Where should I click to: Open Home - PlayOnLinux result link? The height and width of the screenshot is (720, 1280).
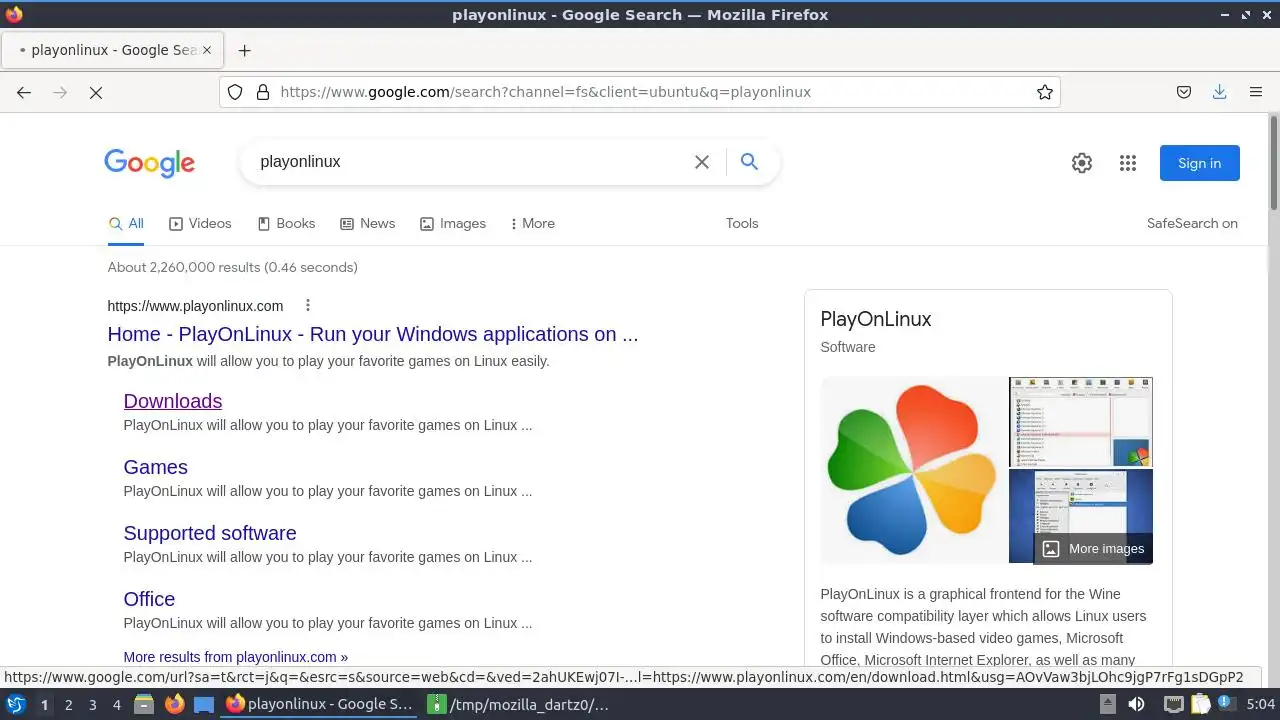pos(373,335)
